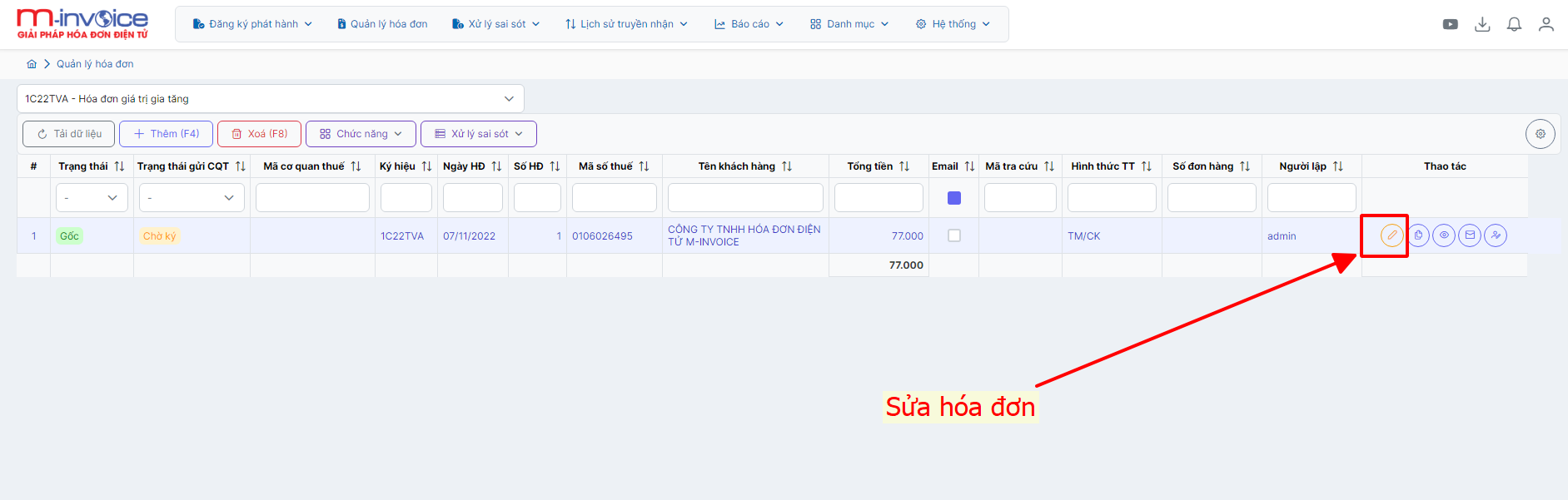Sort by Mã tra cứu arrows

[1050, 166]
